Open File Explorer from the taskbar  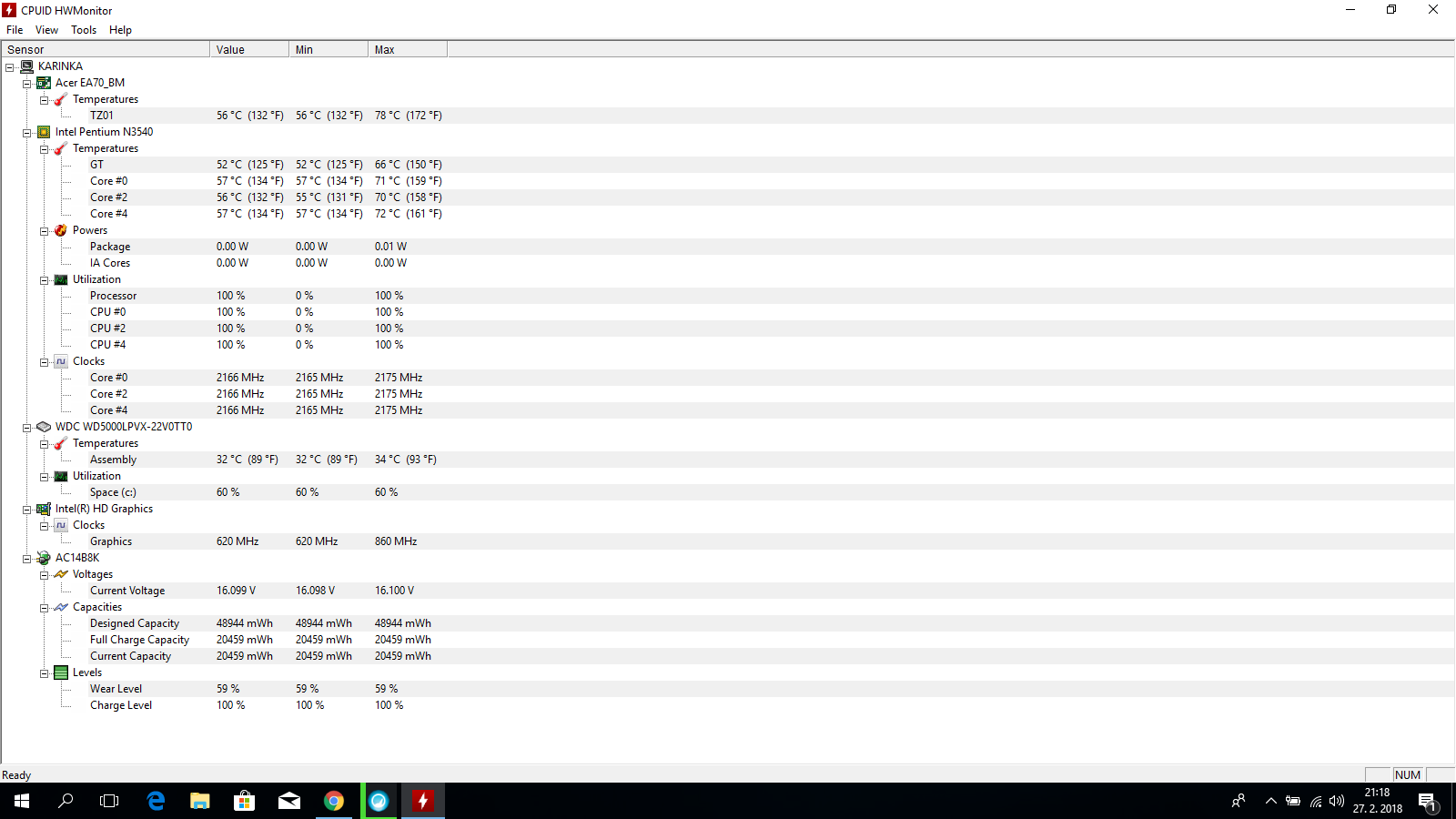coord(199,801)
